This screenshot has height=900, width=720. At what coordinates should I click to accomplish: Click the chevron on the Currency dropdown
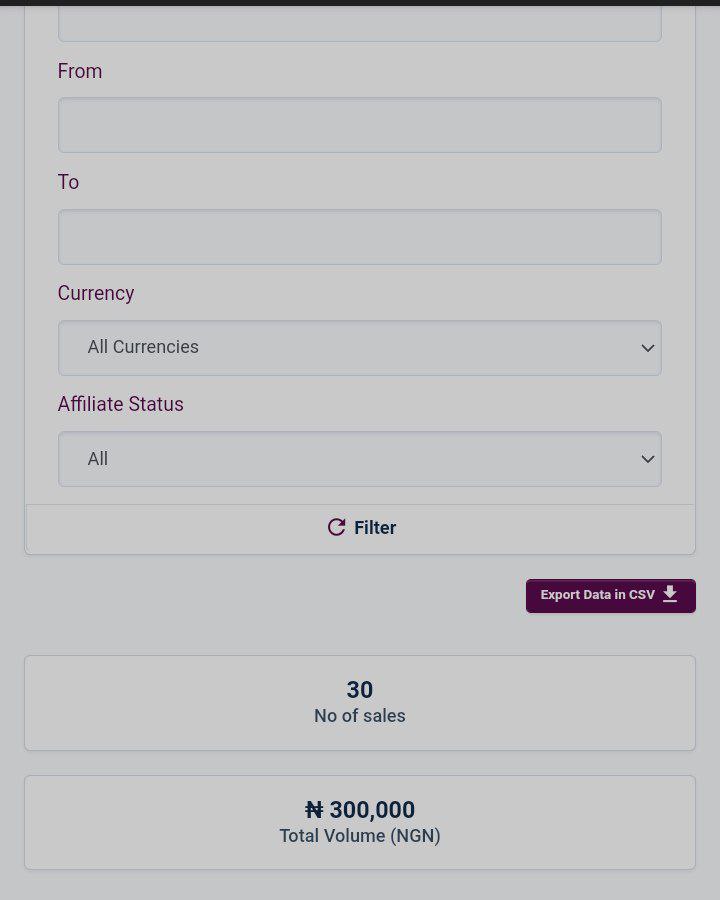point(647,347)
